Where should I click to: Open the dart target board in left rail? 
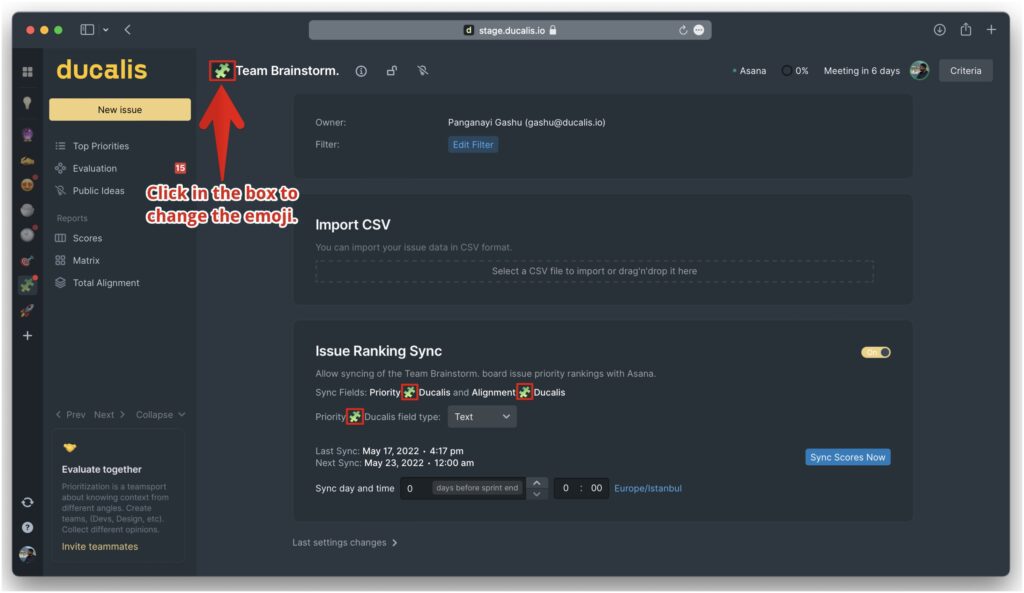[x=27, y=261]
